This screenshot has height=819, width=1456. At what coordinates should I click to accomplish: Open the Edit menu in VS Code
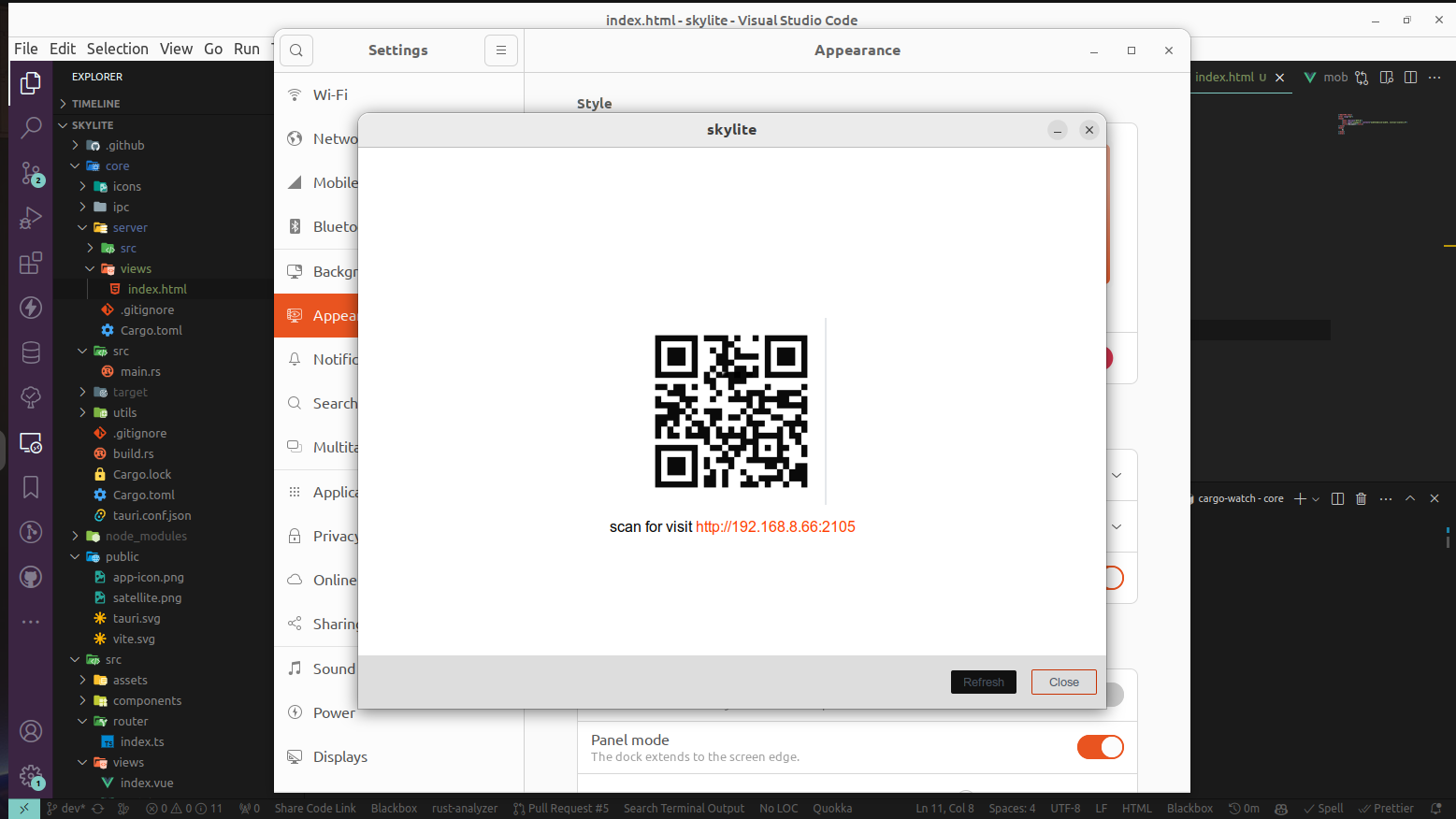pyautogui.click(x=63, y=49)
